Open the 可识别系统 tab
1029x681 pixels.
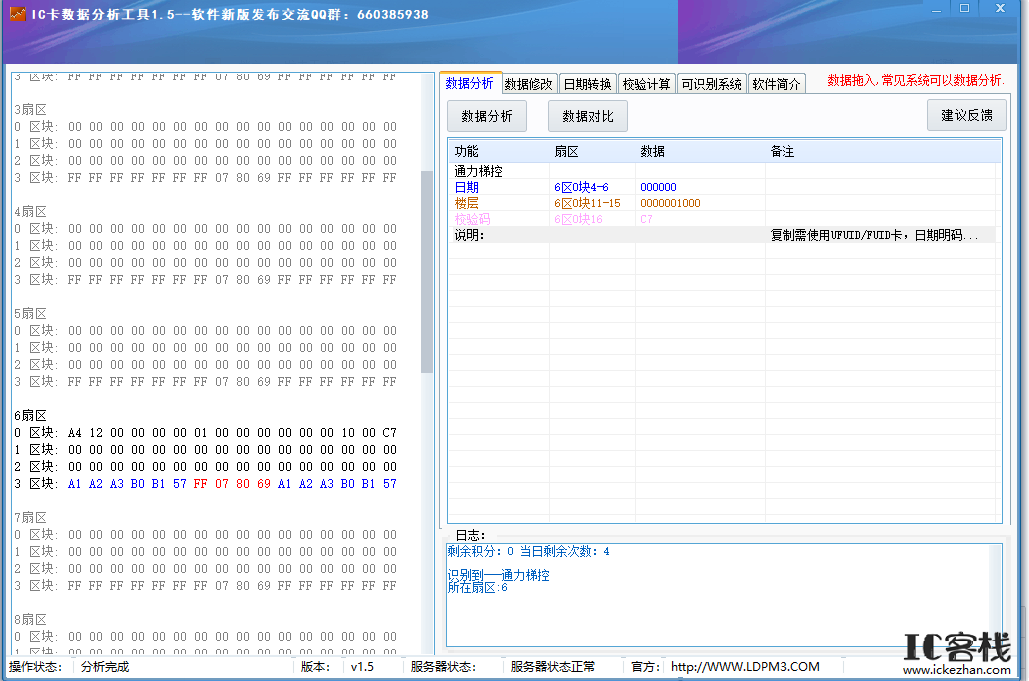(711, 84)
